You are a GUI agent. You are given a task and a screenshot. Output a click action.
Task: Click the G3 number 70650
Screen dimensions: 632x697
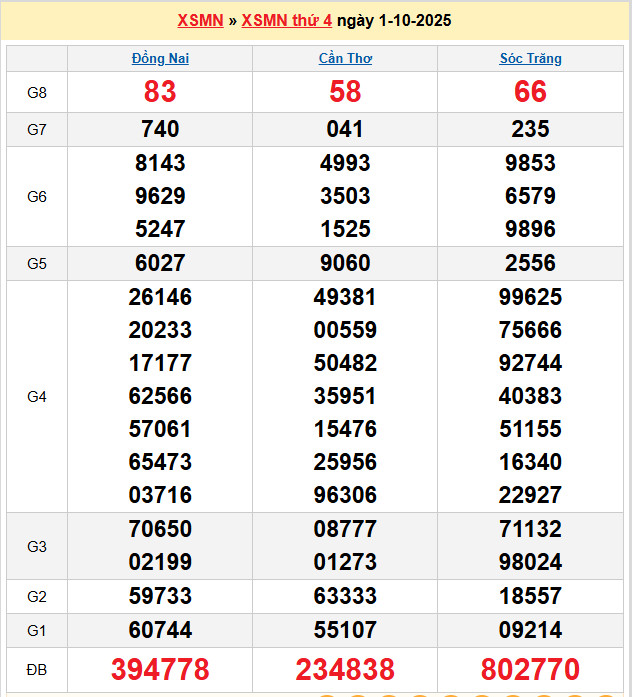[x=160, y=529]
